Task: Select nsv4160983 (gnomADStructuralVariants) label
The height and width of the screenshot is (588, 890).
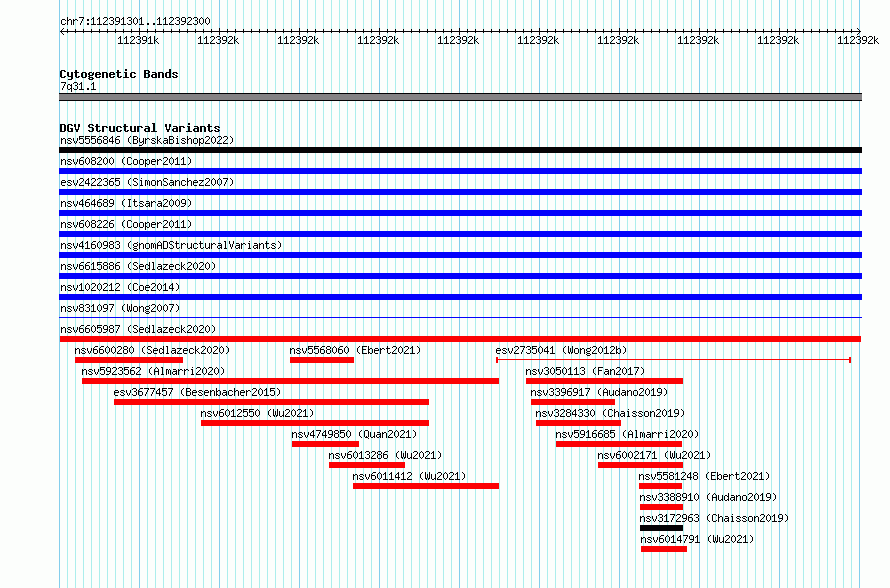Action: [171, 245]
